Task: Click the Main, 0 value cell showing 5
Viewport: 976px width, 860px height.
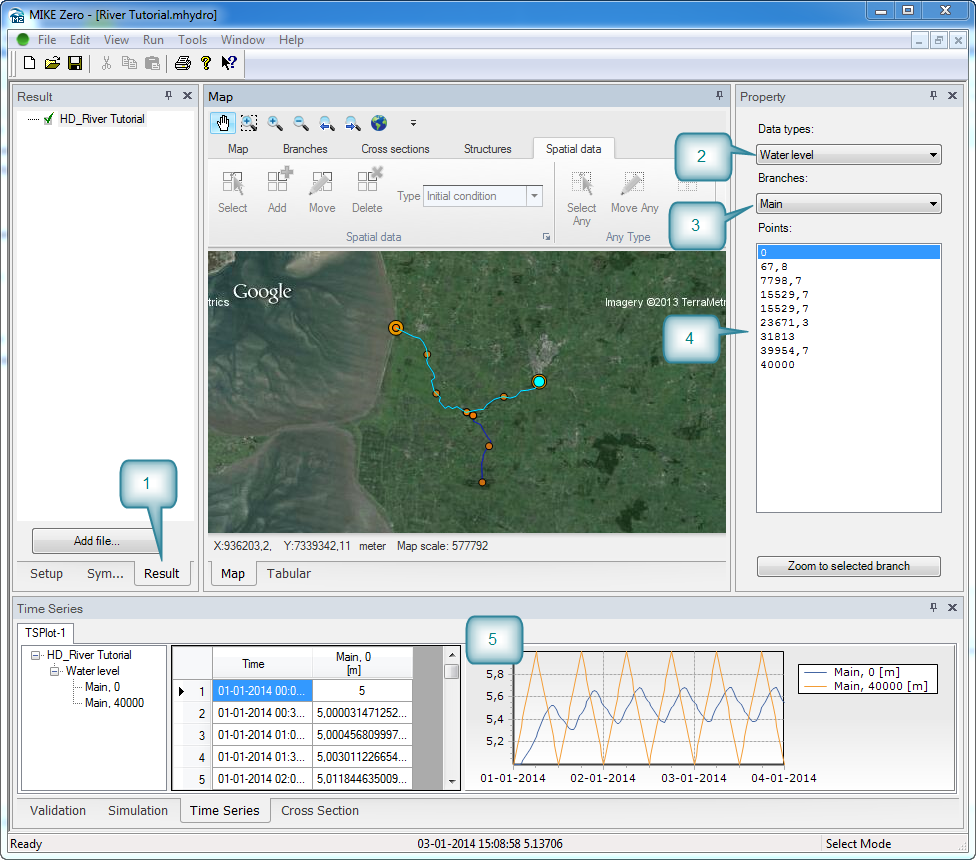Action: pyautogui.click(x=362, y=691)
